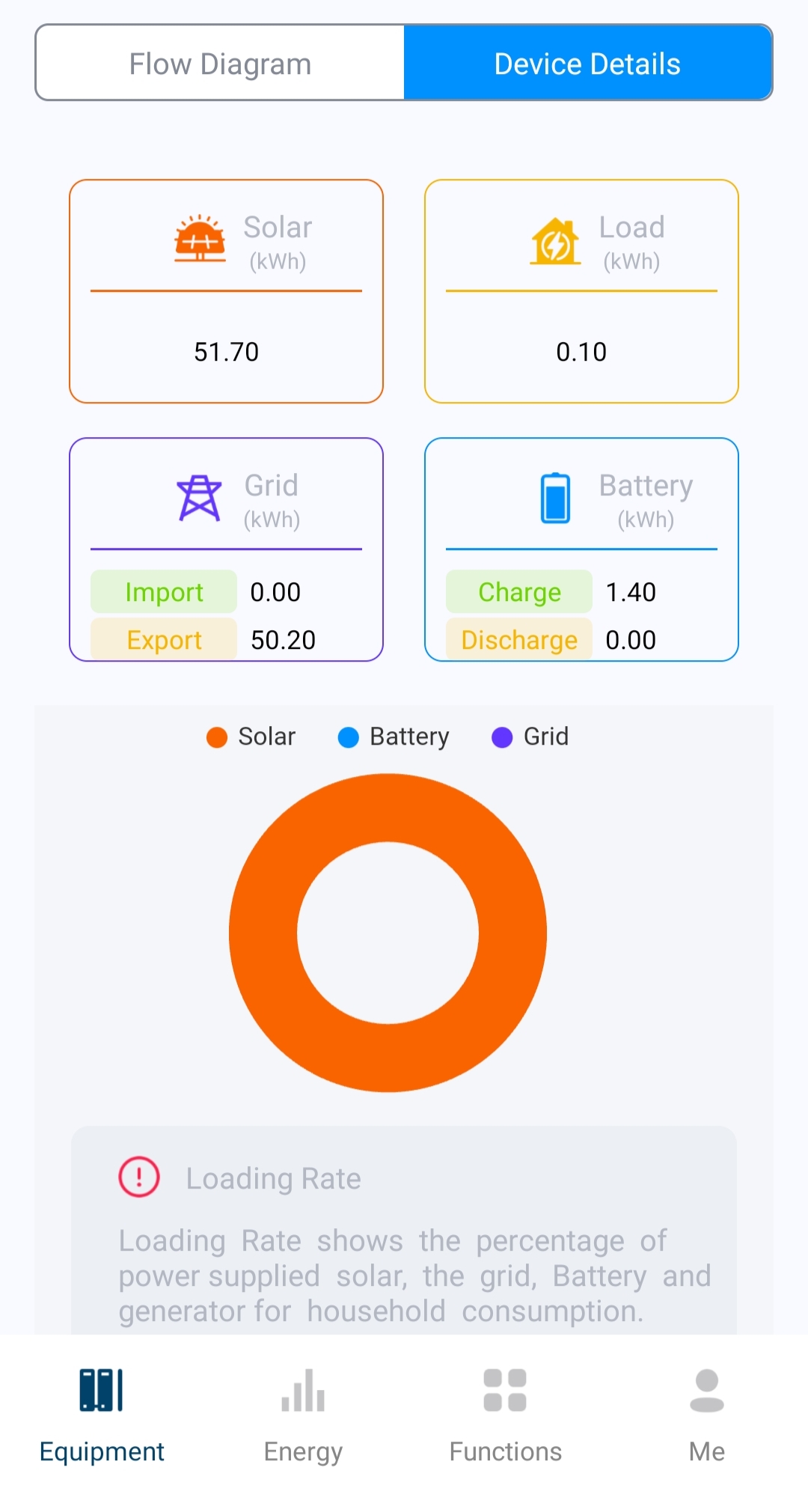Open the Functions grid icon
This screenshot has height=1512, width=808.
[505, 1391]
